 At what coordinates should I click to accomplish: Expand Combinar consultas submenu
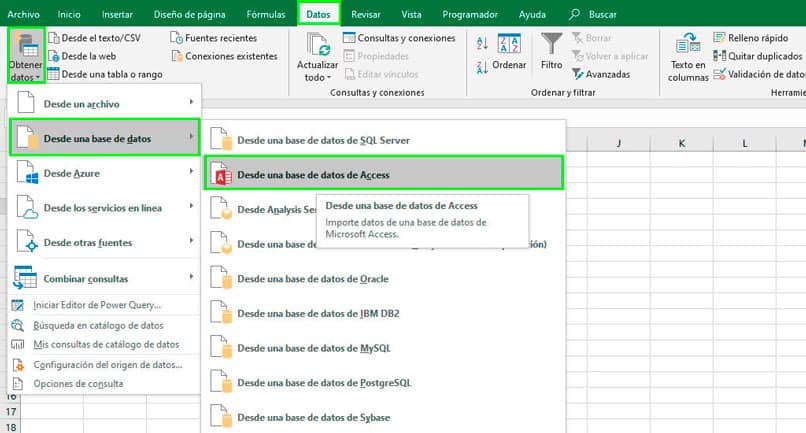[105, 278]
